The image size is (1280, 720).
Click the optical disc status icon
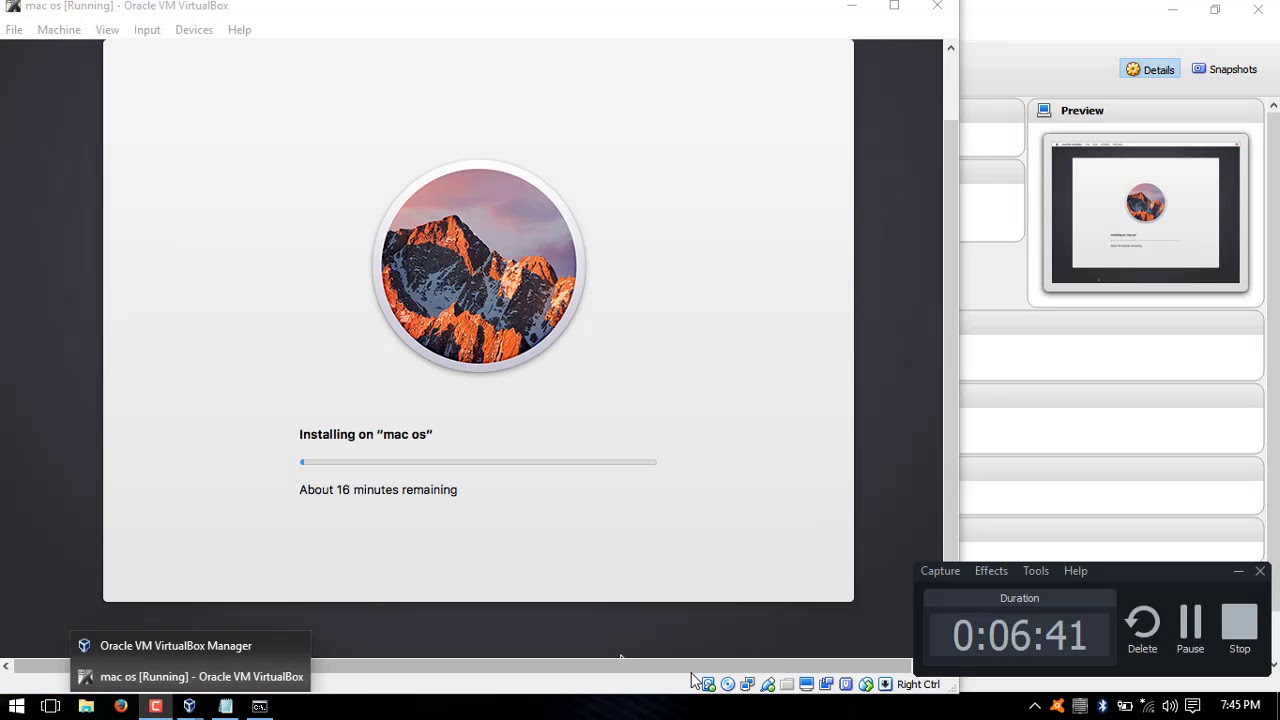(x=728, y=684)
